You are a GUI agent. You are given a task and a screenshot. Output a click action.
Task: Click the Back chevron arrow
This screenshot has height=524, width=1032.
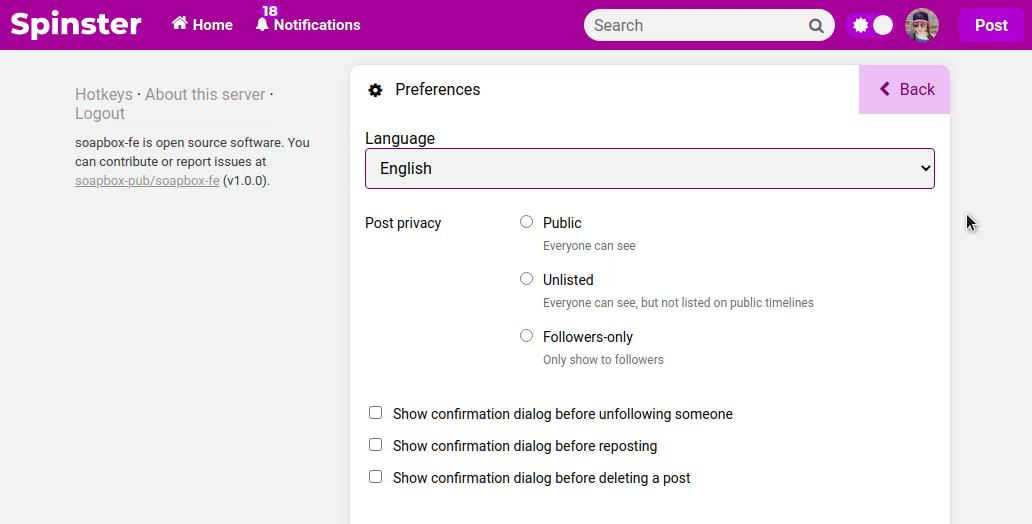coord(885,89)
